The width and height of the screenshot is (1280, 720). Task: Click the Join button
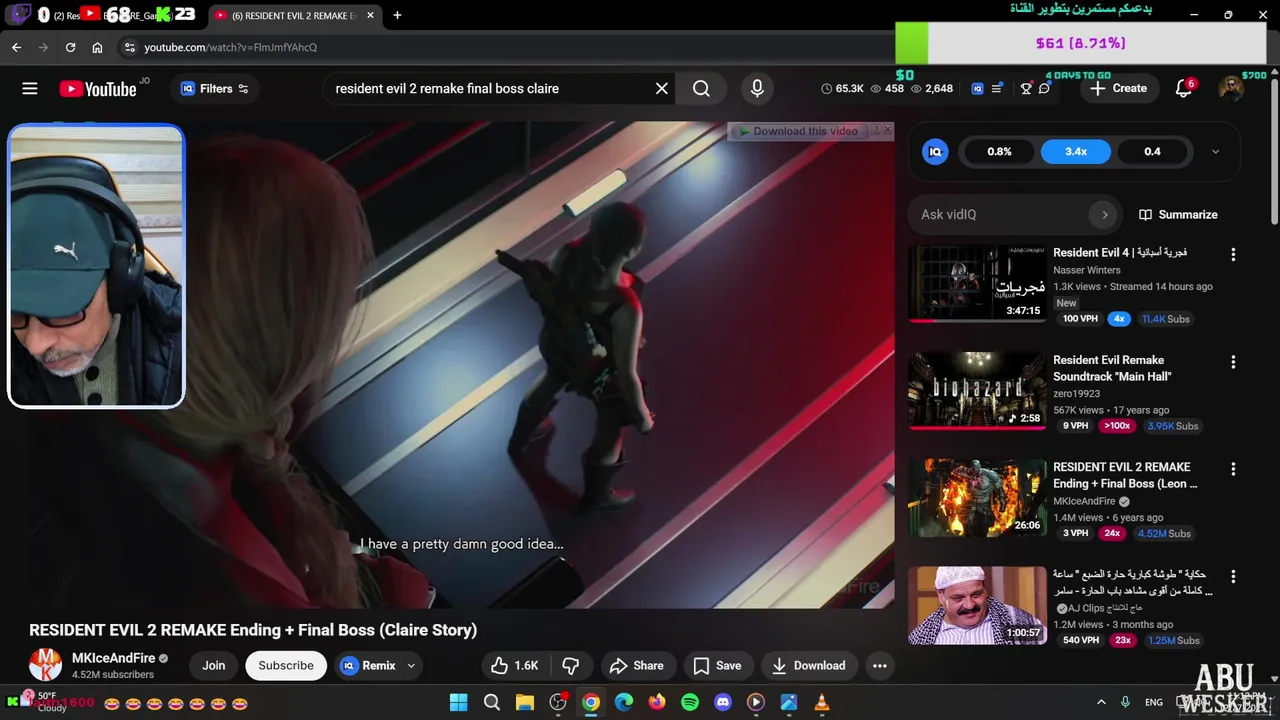(x=214, y=666)
